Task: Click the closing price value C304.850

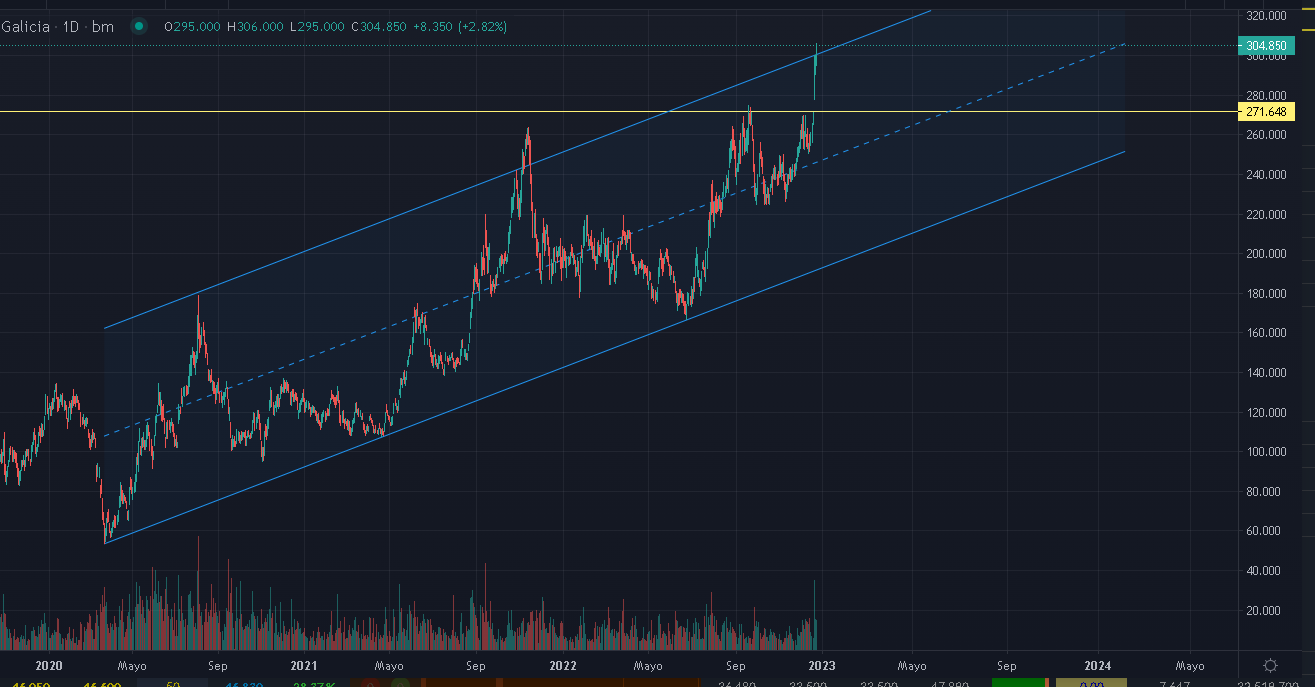Action: click(x=379, y=27)
